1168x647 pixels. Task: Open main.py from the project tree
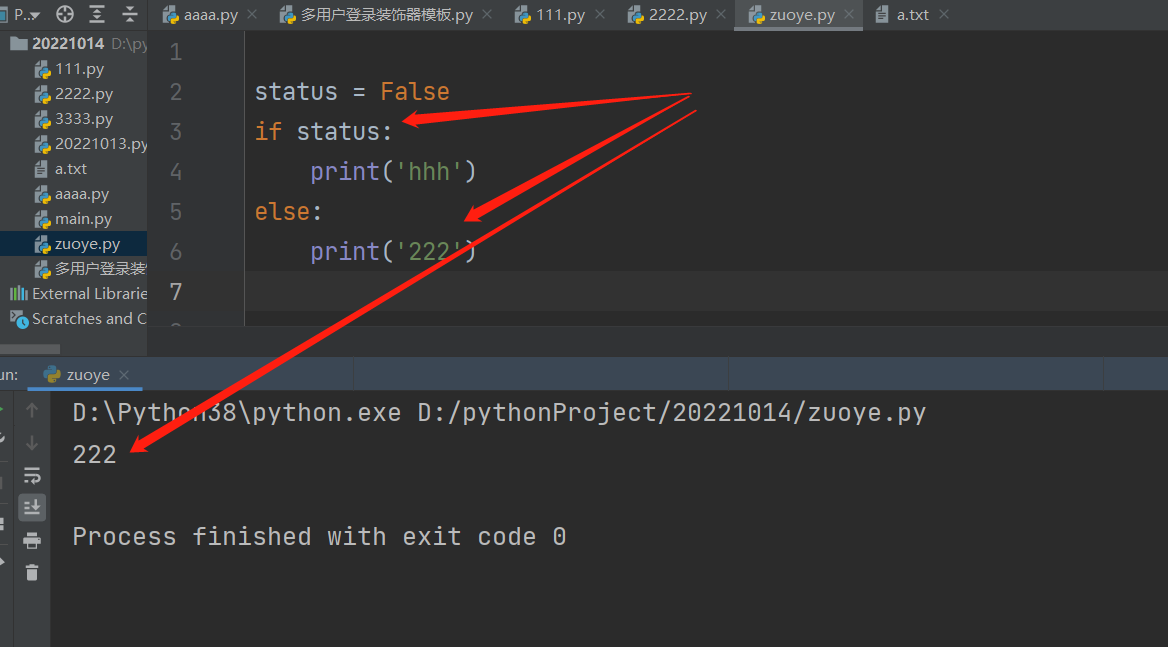pyautogui.click(x=83, y=219)
